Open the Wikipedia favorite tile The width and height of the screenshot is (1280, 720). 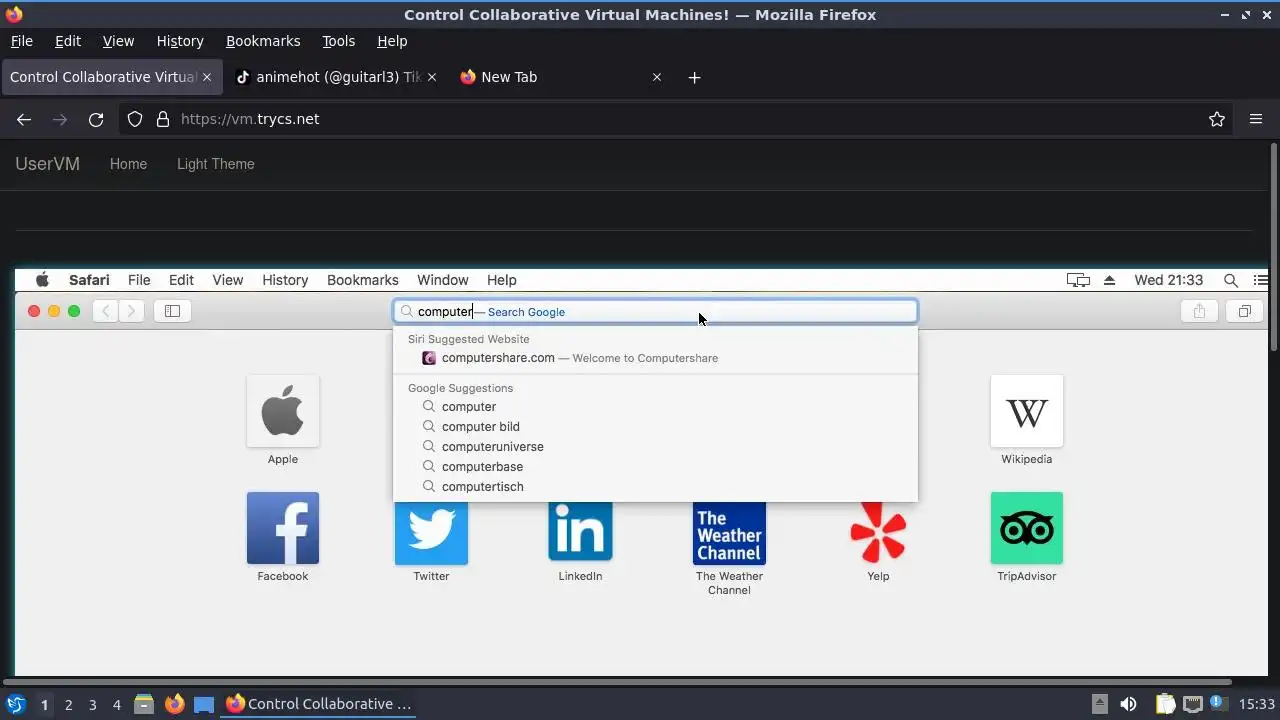point(1027,411)
